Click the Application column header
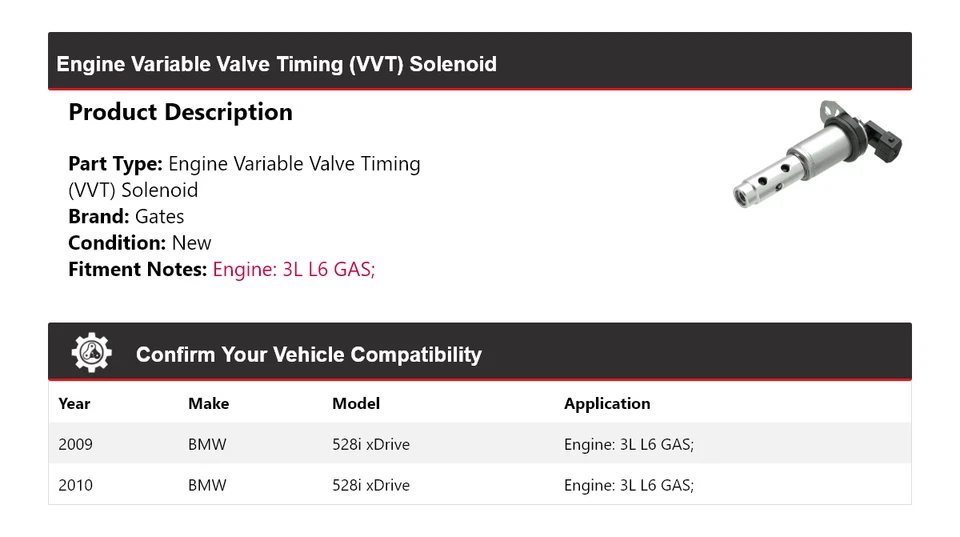960x537 pixels. pyautogui.click(x=607, y=404)
